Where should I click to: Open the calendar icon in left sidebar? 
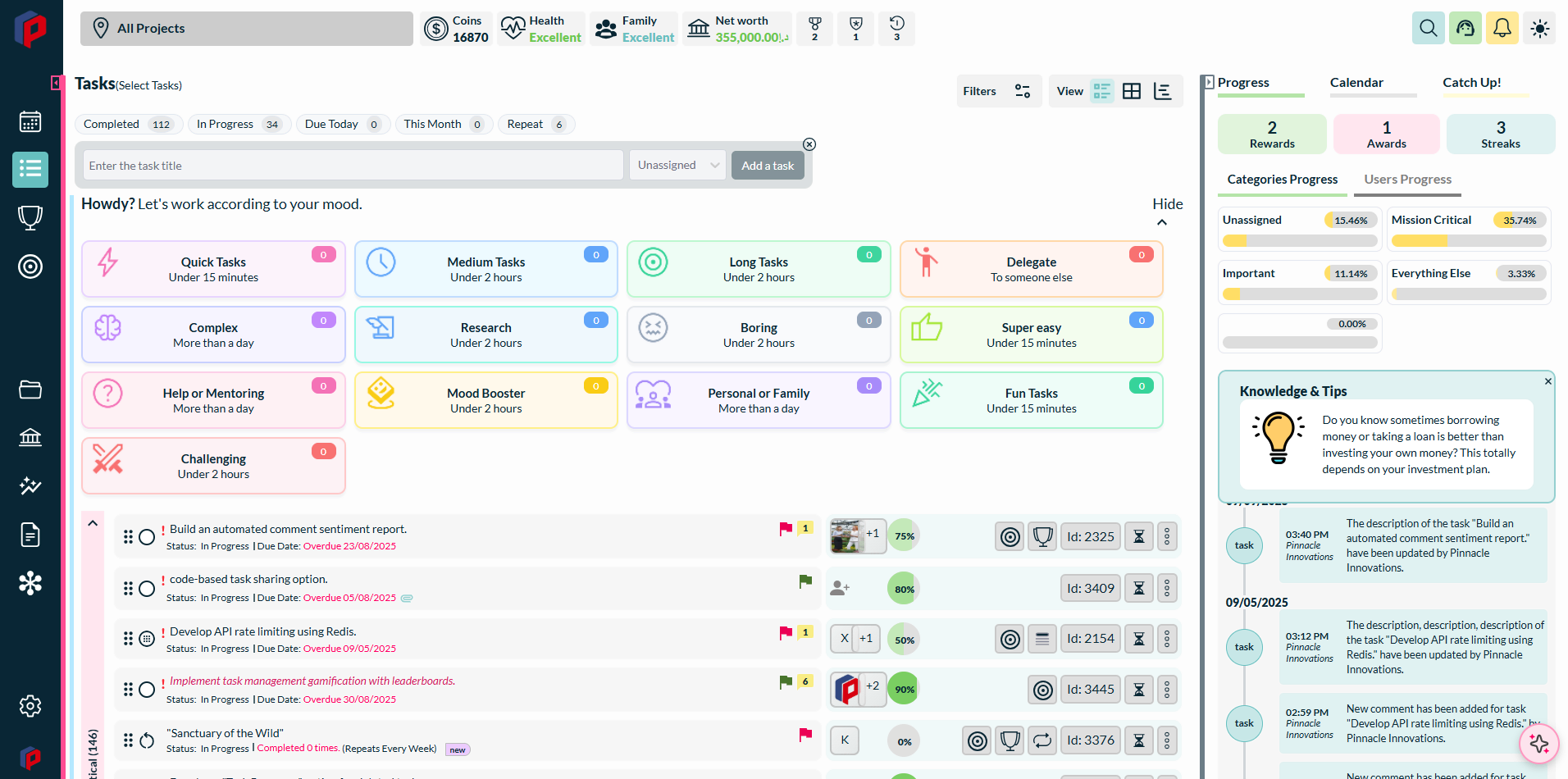(30, 122)
